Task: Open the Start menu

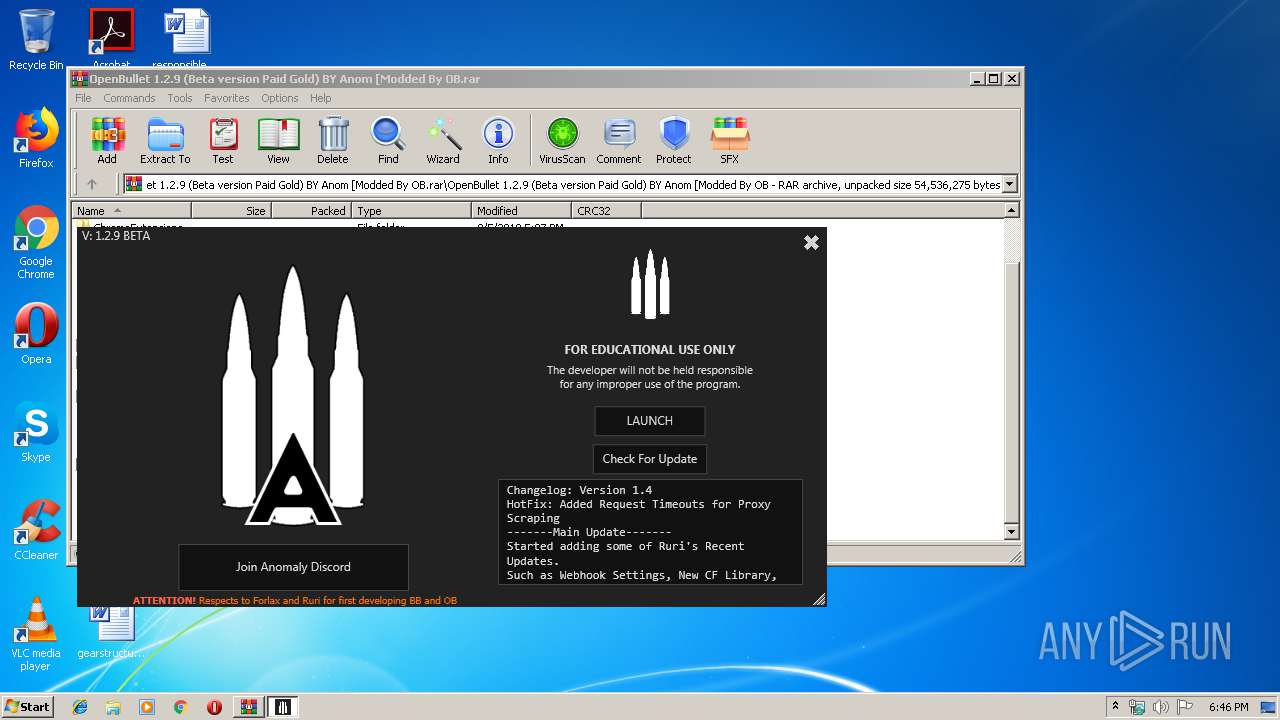Action: [28, 707]
